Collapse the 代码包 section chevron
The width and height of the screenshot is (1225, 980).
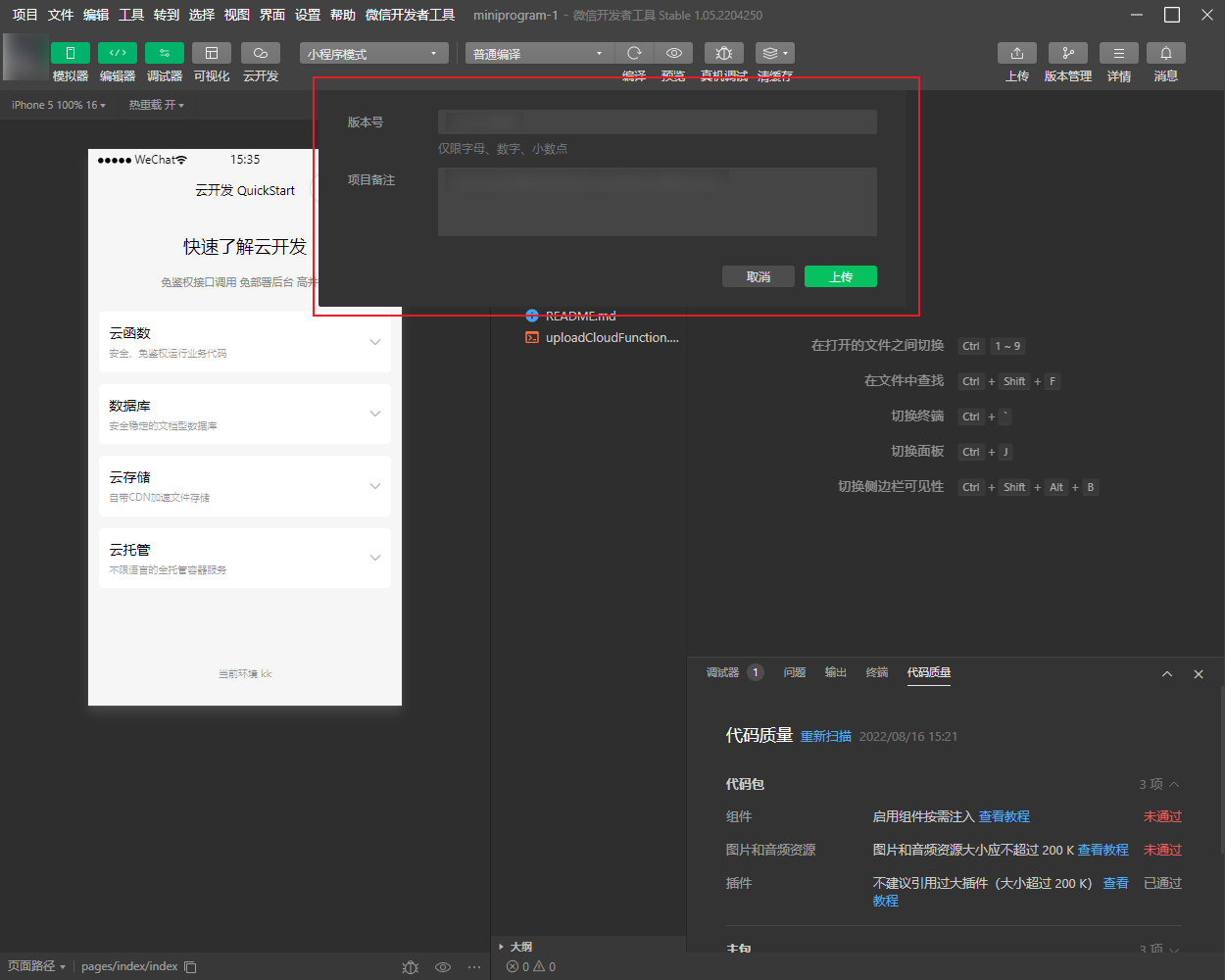coord(1174,784)
